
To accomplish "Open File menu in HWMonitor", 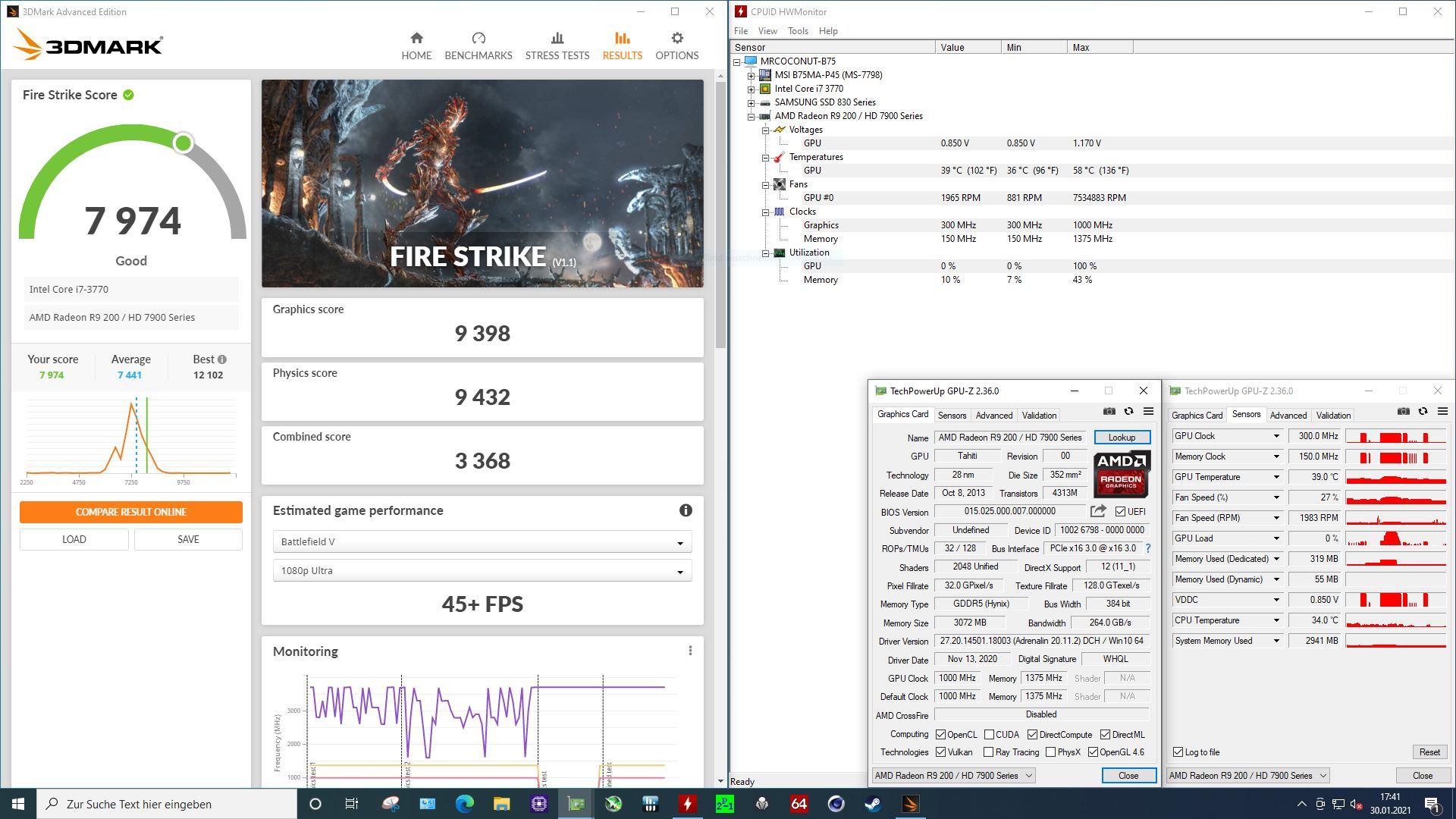I will [741, 31].
